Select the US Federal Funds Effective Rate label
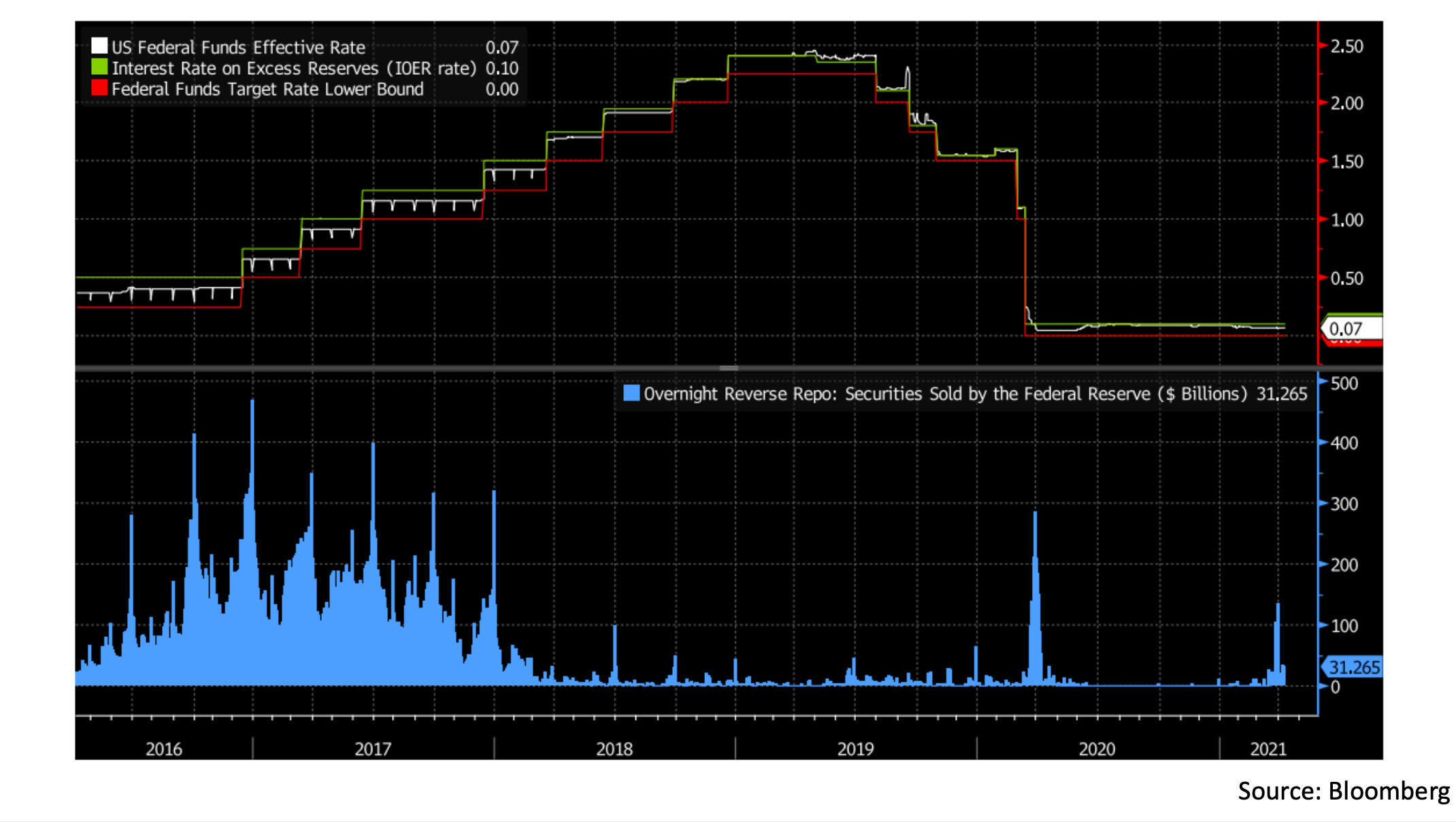The width and height of the screenshot is (1456, 822). pyautogui.click(x=238, y=47)
